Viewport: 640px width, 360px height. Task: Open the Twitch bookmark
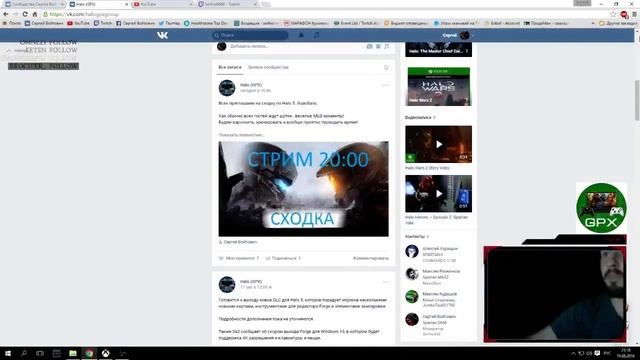point(103,23)
